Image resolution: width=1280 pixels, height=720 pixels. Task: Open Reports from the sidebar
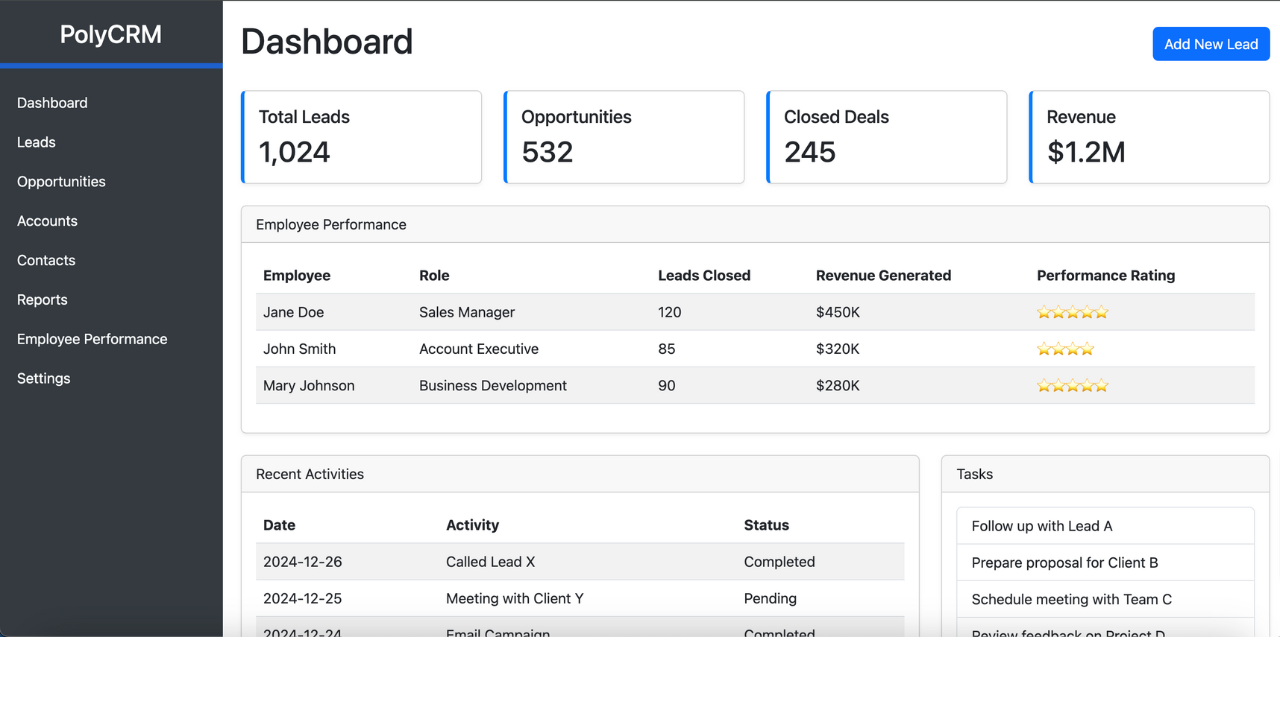click(x=42, y=300)
